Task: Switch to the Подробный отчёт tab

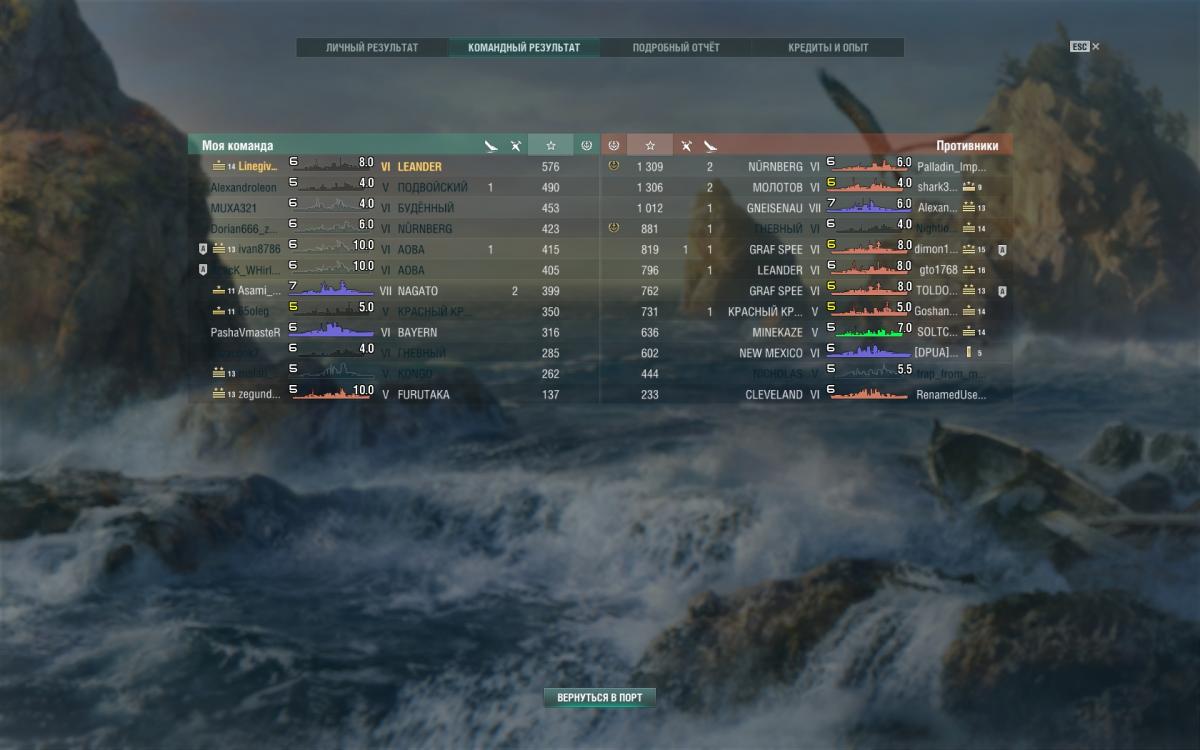Action: pos(676,47)
